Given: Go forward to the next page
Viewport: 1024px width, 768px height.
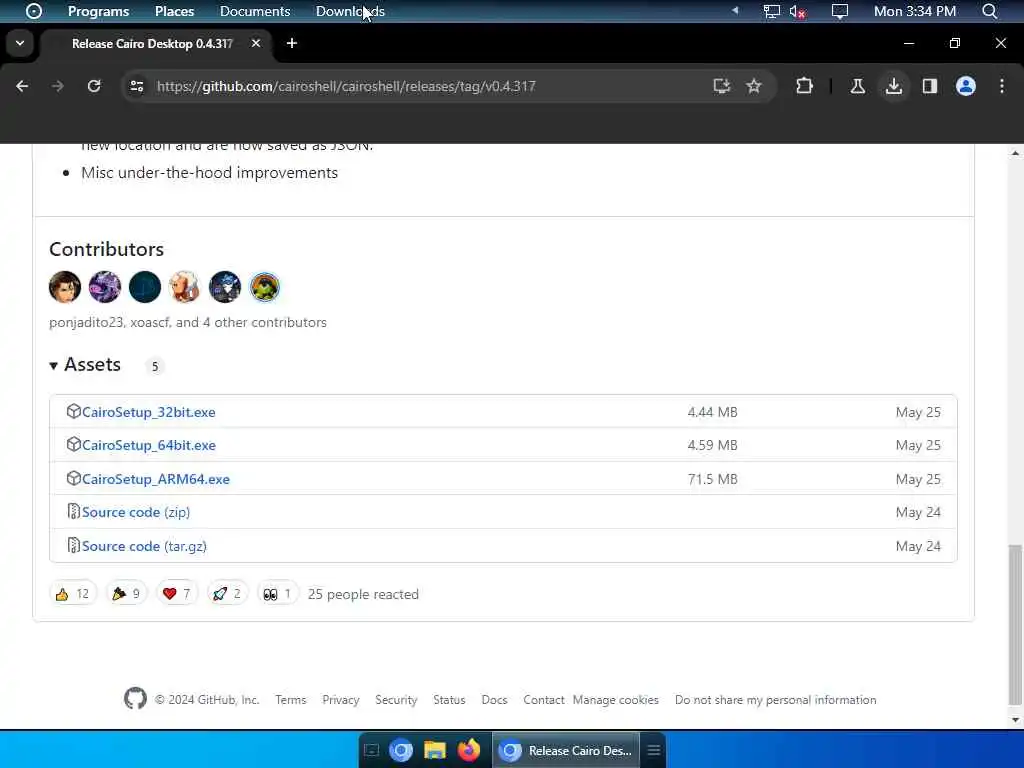Looking at the screenshot, I should (x=58, y=86).
